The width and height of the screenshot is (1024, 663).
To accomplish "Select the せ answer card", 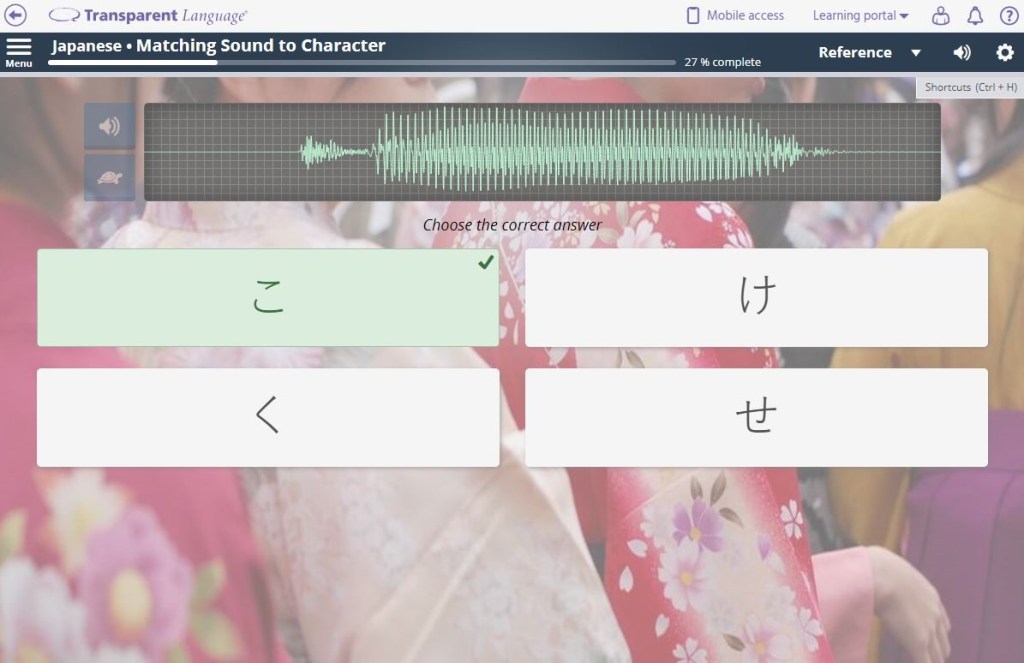I will [756, 417].
